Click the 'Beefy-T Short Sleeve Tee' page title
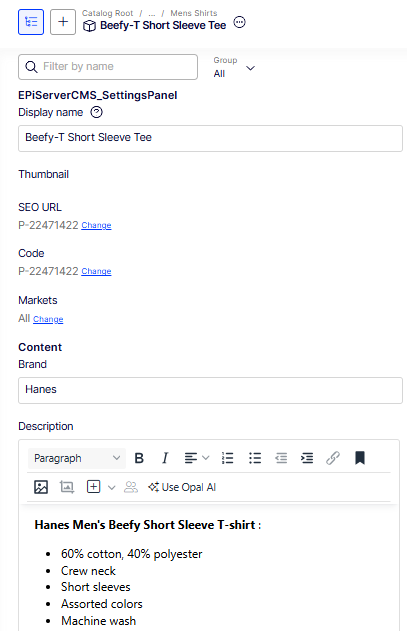 pyautogui.click(x=163, y=25)
